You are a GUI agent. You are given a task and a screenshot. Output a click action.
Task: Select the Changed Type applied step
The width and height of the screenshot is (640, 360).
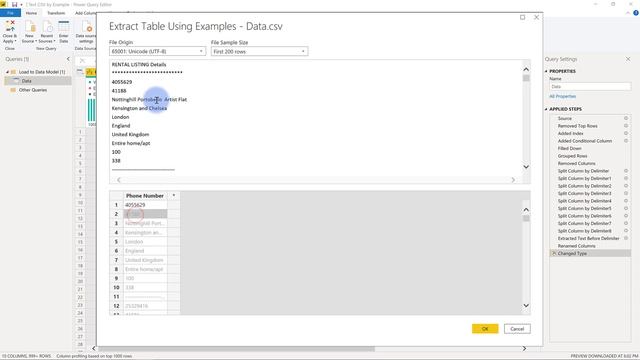tap(590, 253)
